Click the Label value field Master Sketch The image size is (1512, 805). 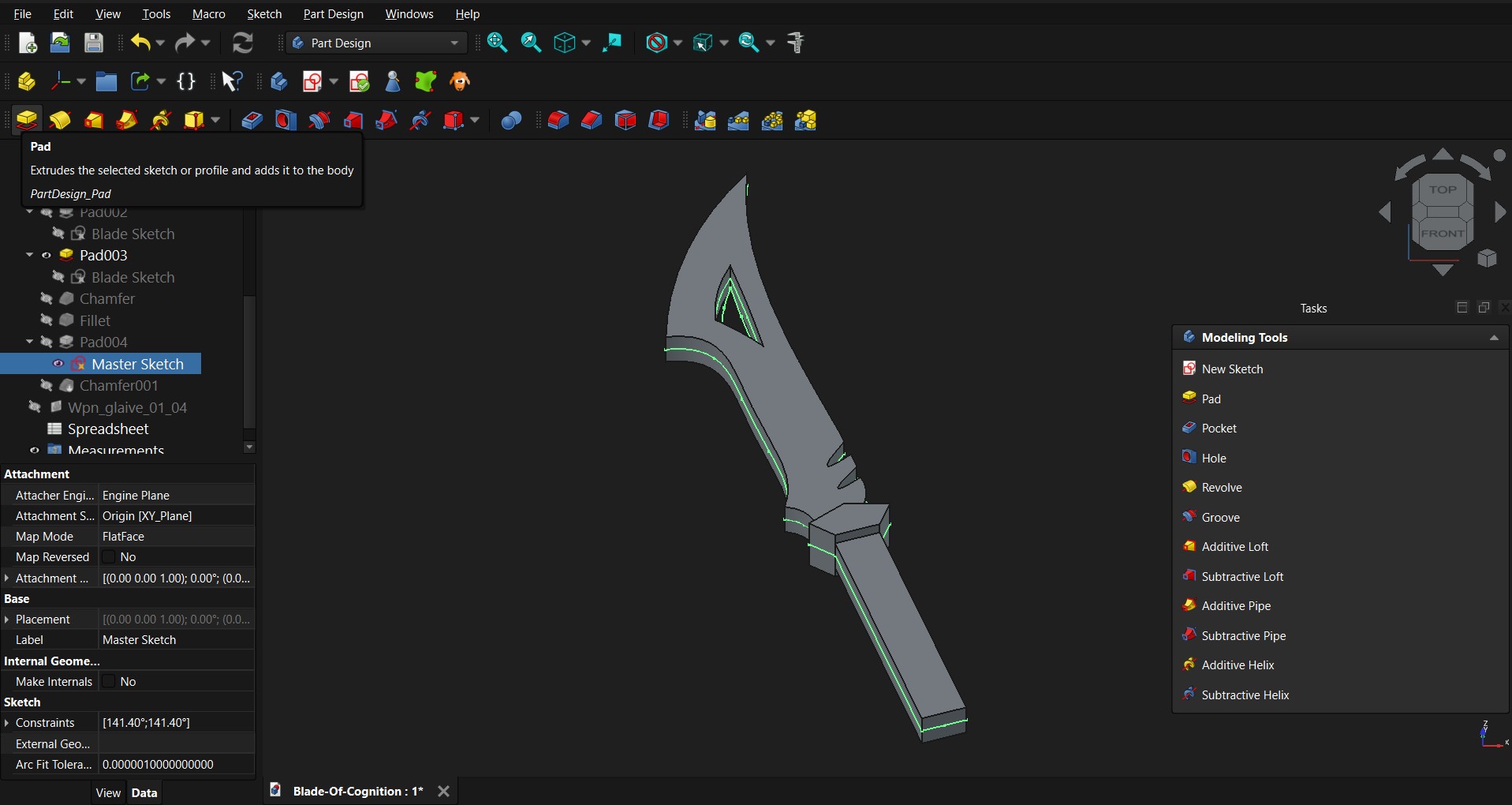click(x=176, y=640)
